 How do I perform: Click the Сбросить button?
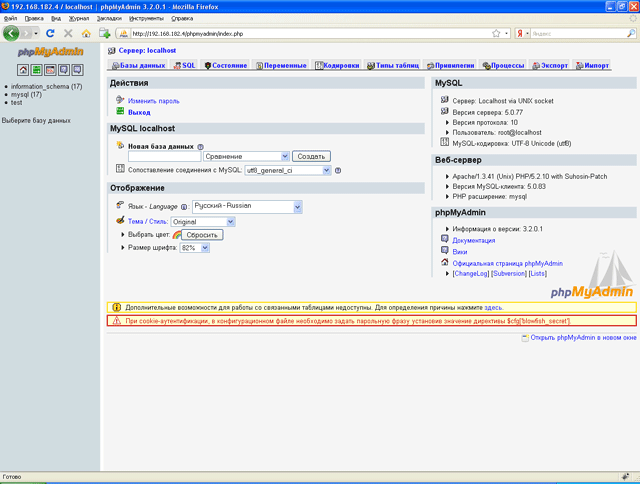tap(202, 235)
